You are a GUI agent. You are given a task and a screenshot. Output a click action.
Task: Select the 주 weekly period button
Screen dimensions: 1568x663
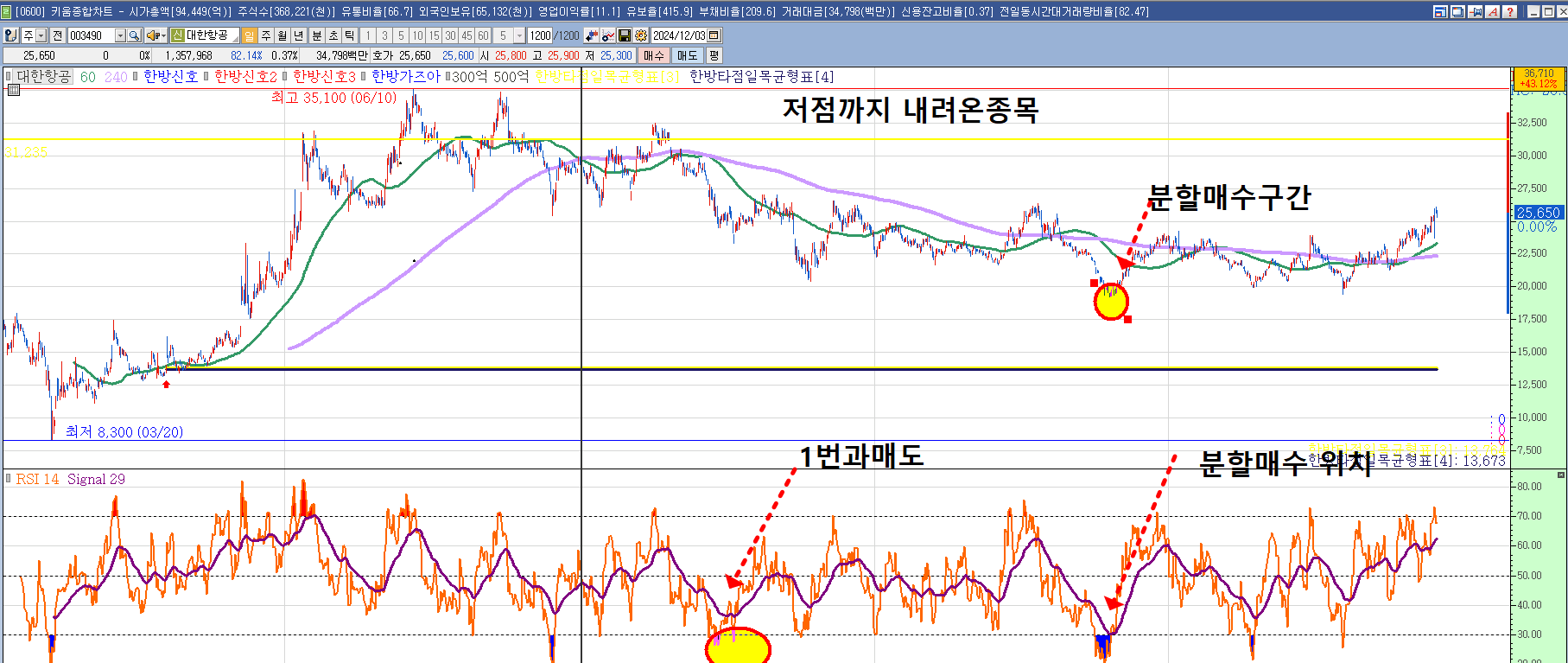point(266,35)
